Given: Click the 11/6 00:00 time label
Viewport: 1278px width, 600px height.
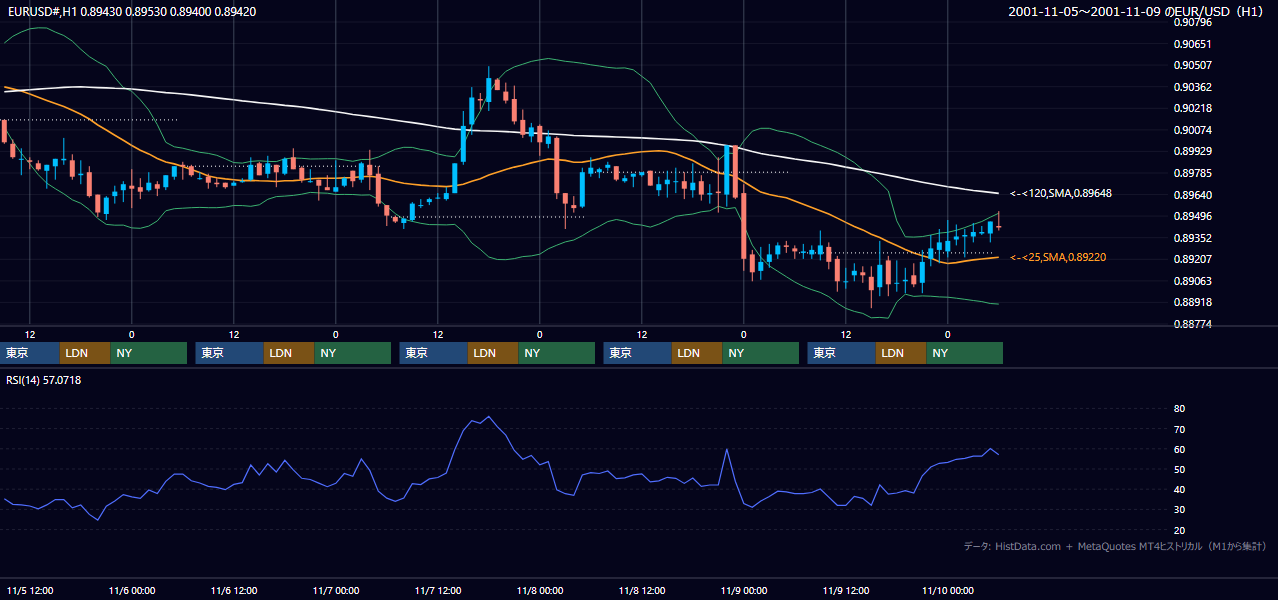Looking at the screenshot, I should pos(131,591).
